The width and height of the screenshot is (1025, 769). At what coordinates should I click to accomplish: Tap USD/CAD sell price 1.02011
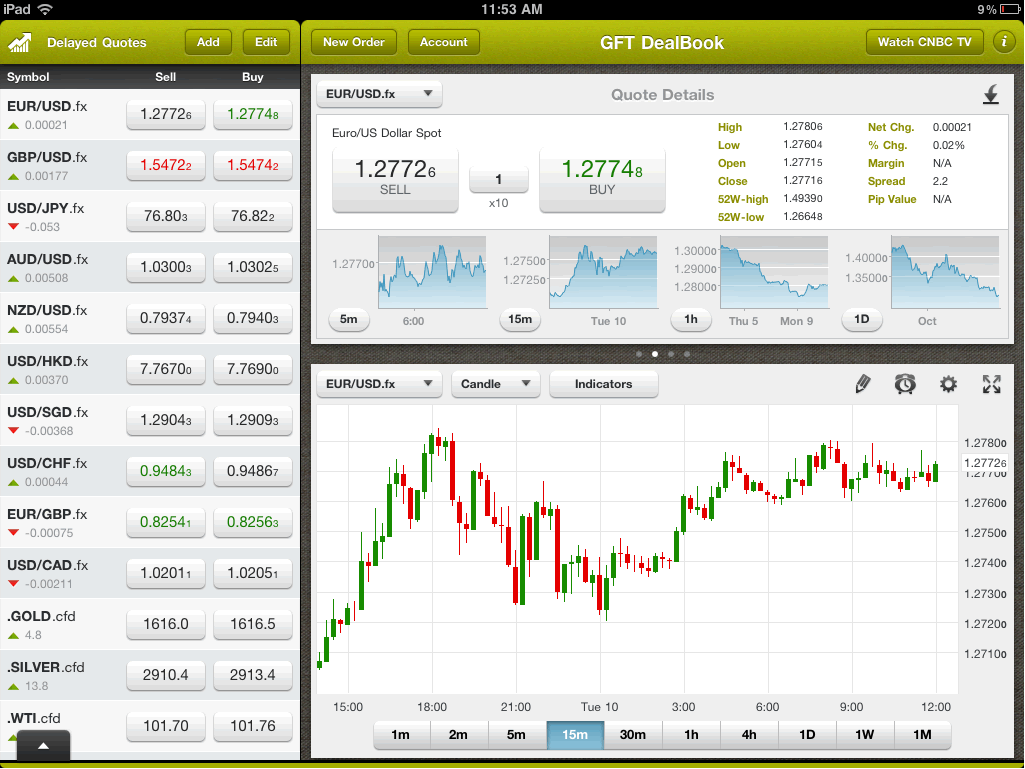(166, 573)
